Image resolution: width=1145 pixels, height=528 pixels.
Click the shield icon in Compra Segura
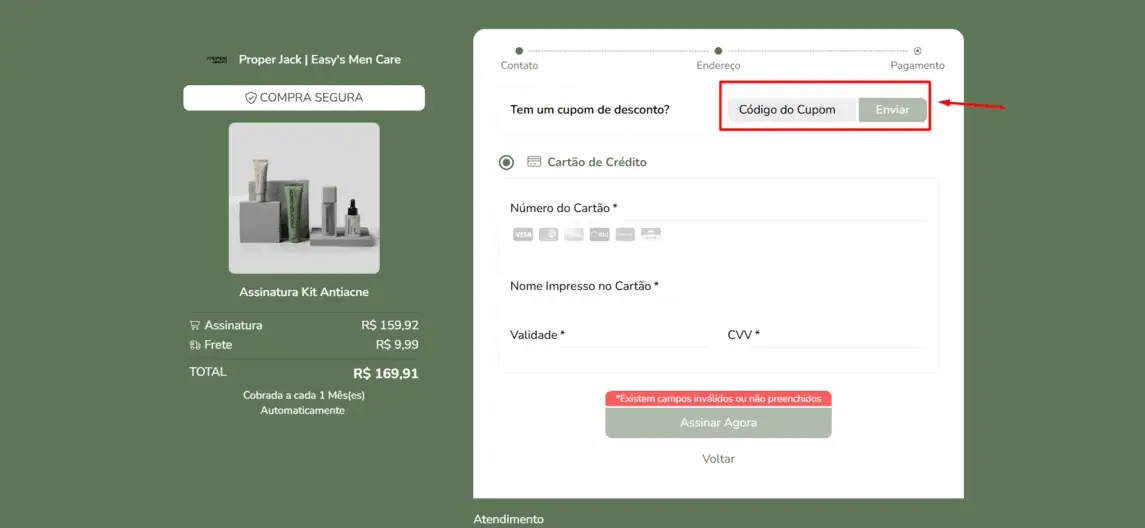[250, 98]
